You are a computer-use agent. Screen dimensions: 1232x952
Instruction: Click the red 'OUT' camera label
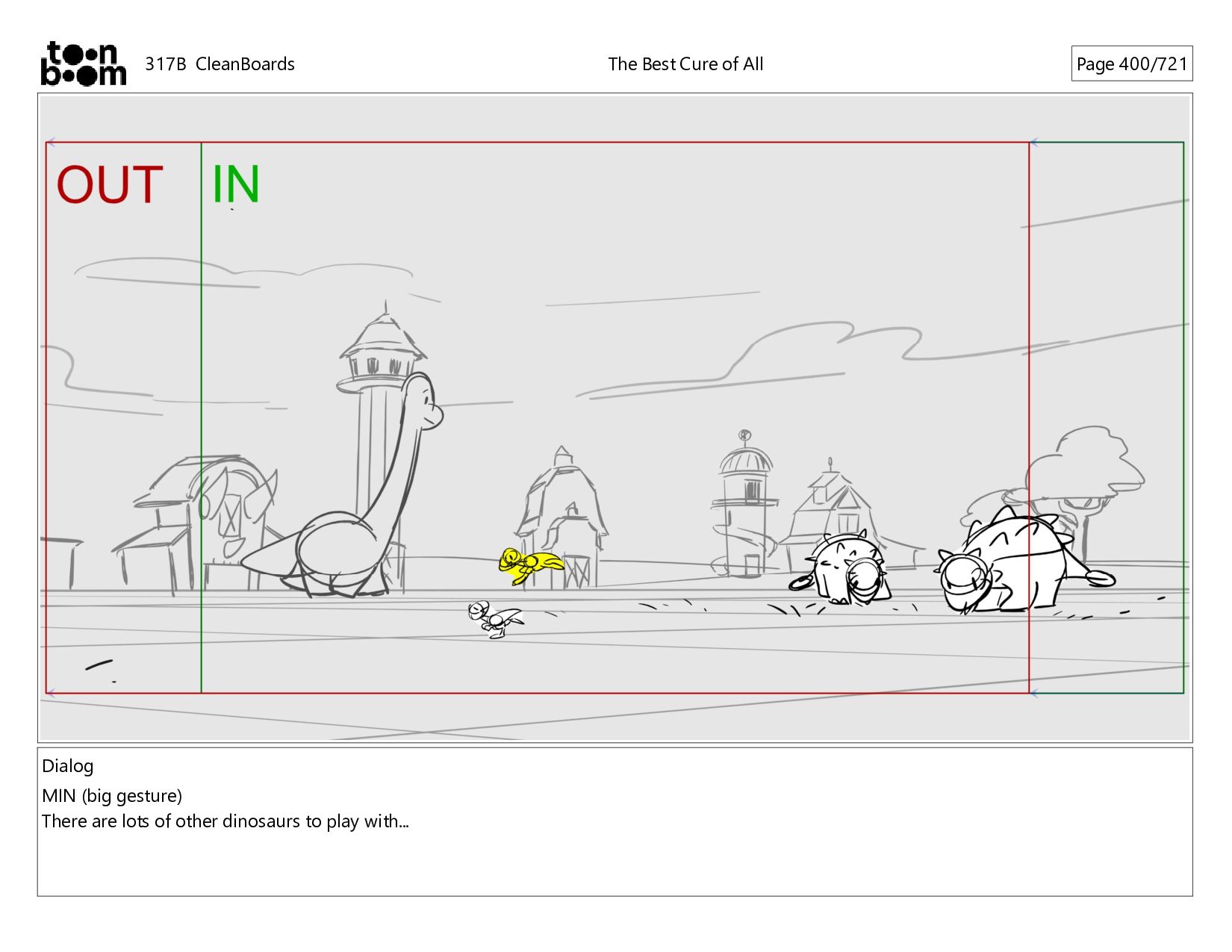coord(110,185)
